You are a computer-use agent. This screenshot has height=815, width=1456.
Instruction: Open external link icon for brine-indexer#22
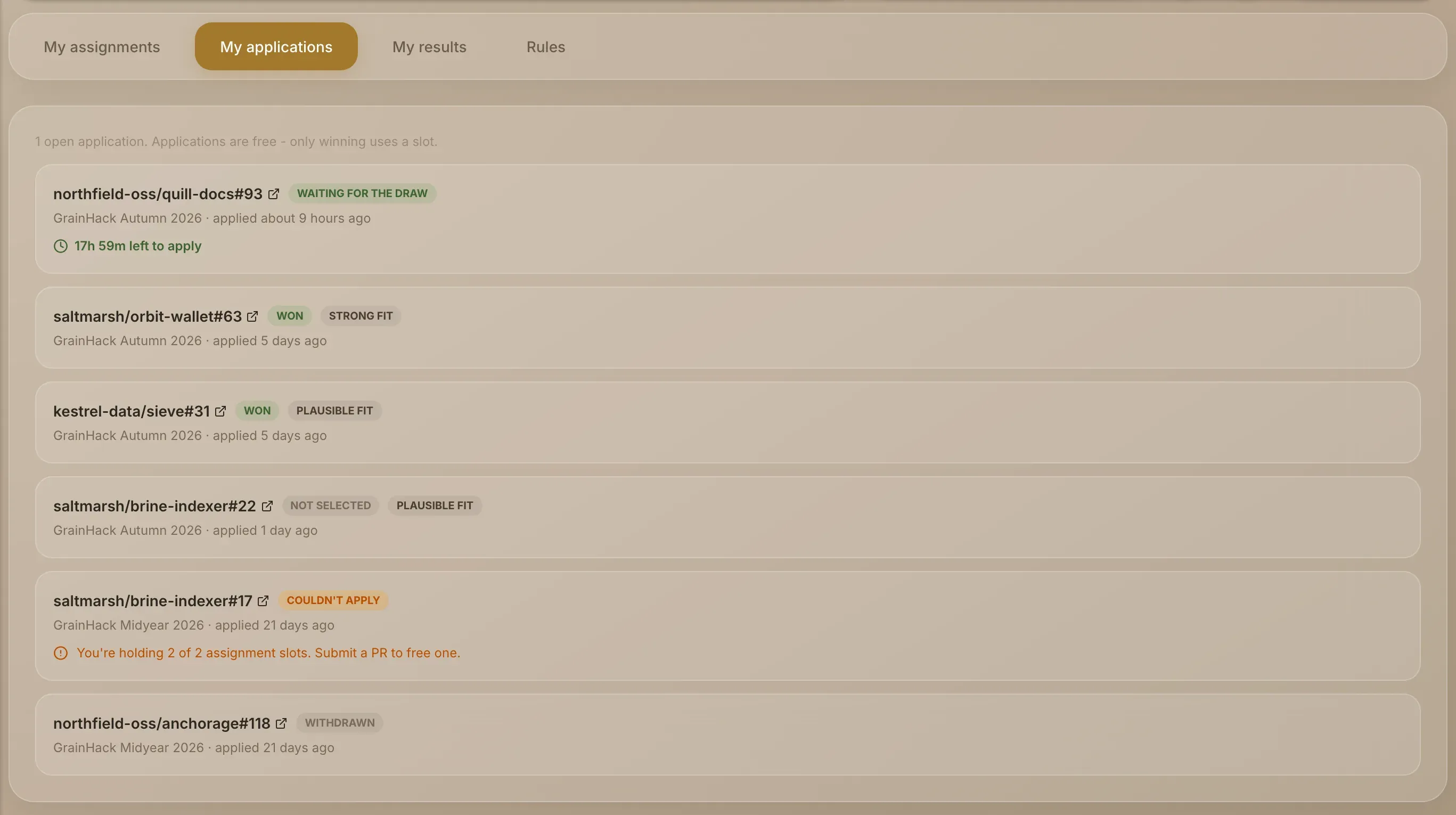tap(267, 507)
